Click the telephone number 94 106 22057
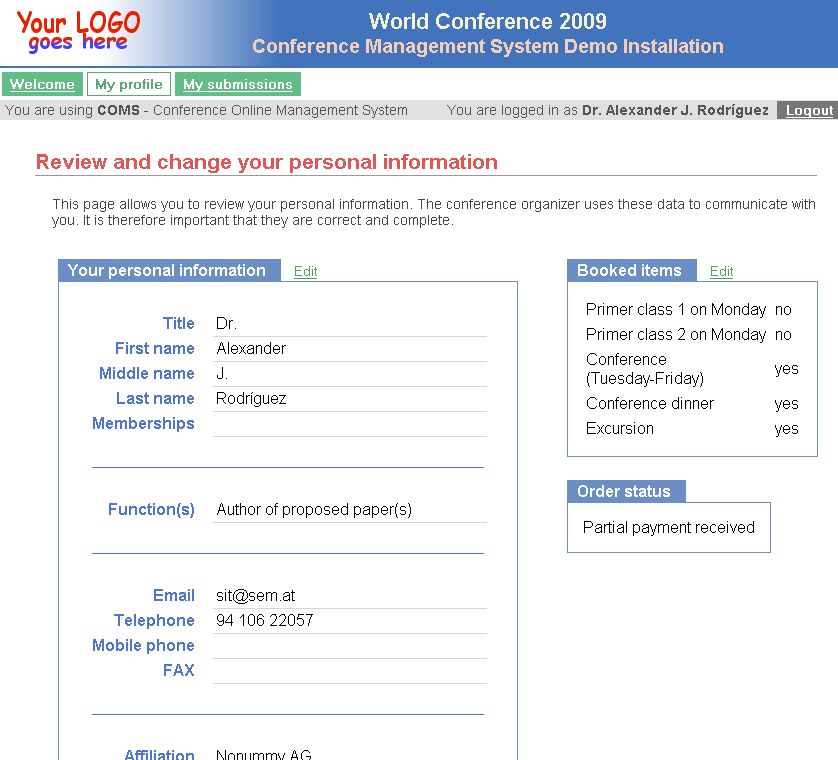Screen dimensions: 838x760 (265, 621)
